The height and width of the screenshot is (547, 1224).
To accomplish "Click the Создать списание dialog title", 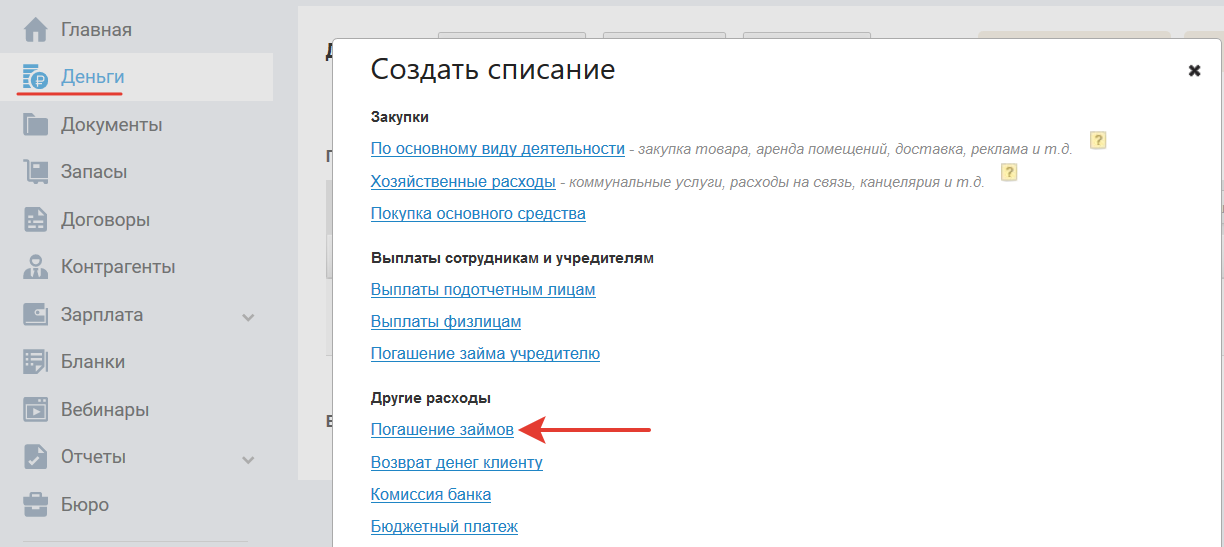I will coord(493,69).
